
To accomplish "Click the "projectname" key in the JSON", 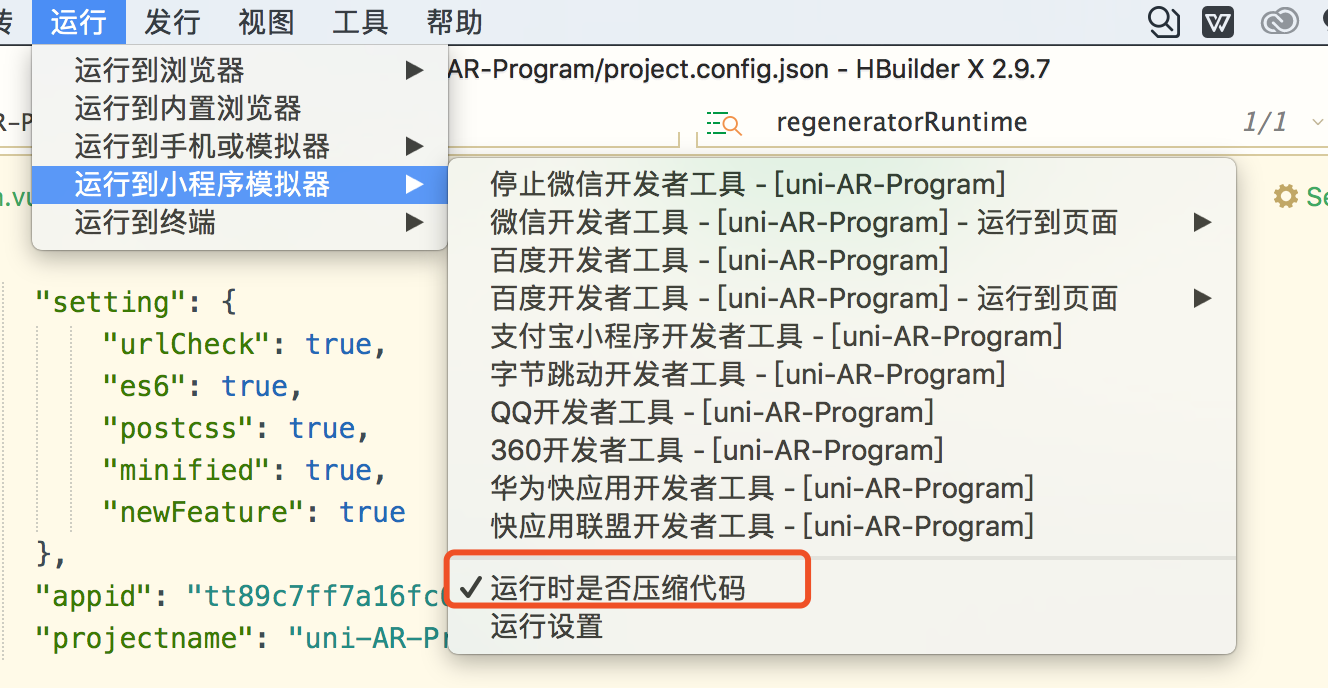I will coord(146,638).
